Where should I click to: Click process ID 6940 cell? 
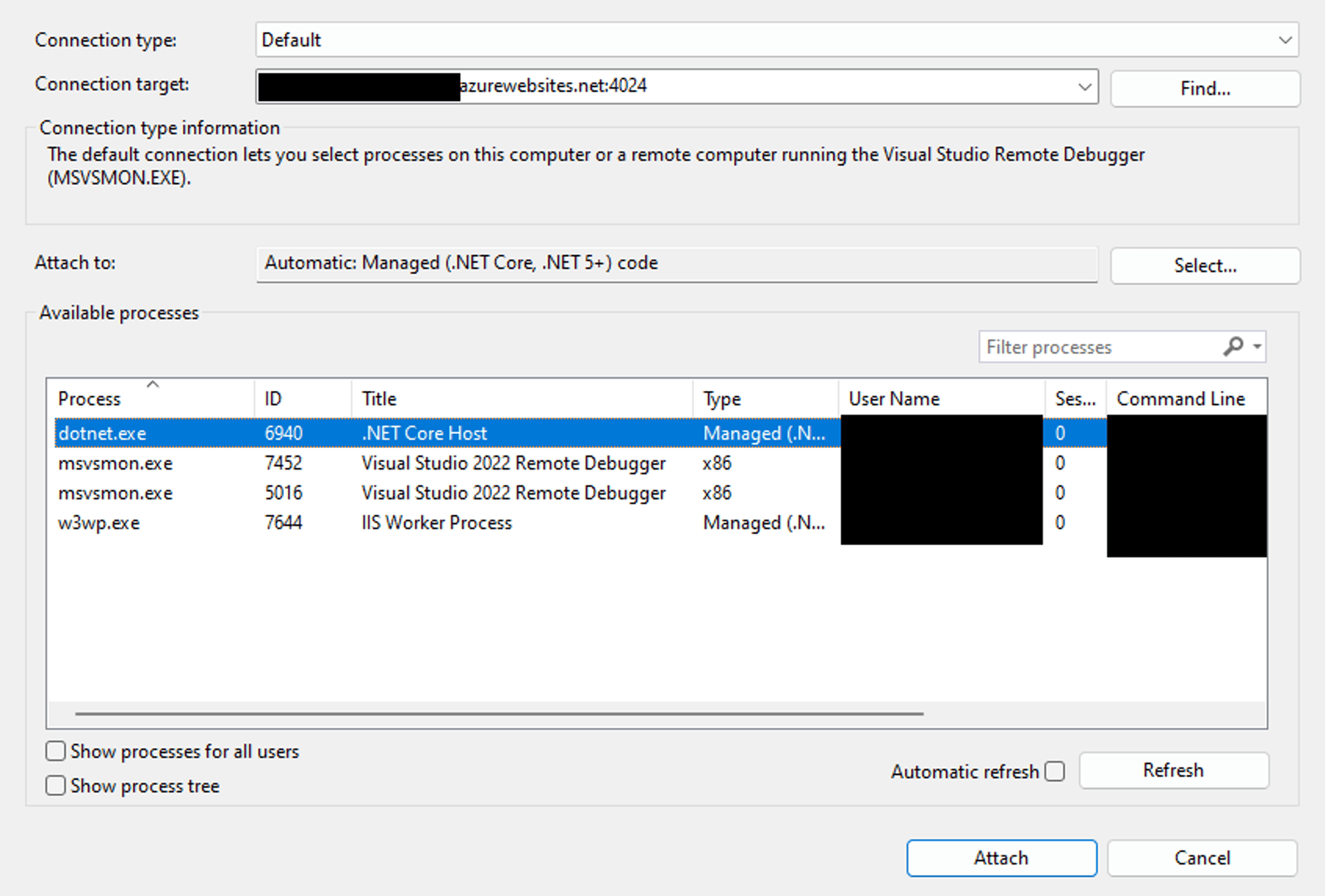tap(283, 433)
